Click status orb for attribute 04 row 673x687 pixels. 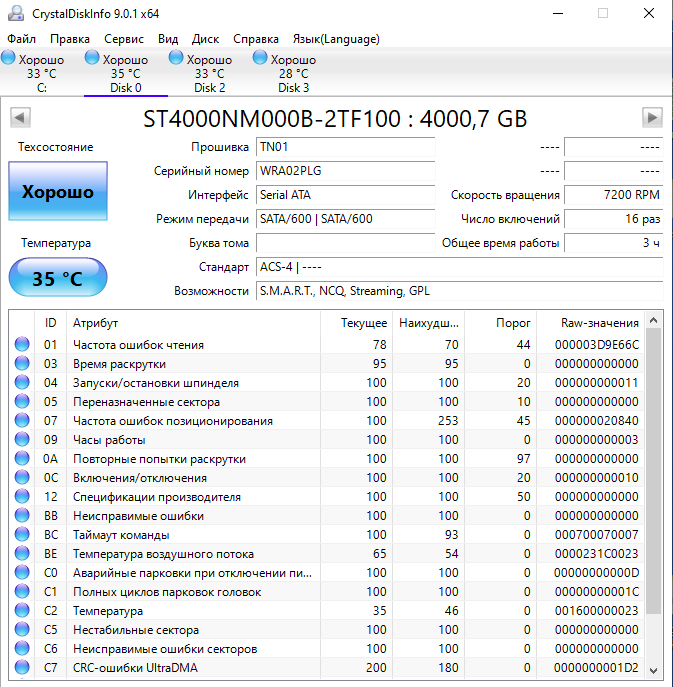coord(22,382)
